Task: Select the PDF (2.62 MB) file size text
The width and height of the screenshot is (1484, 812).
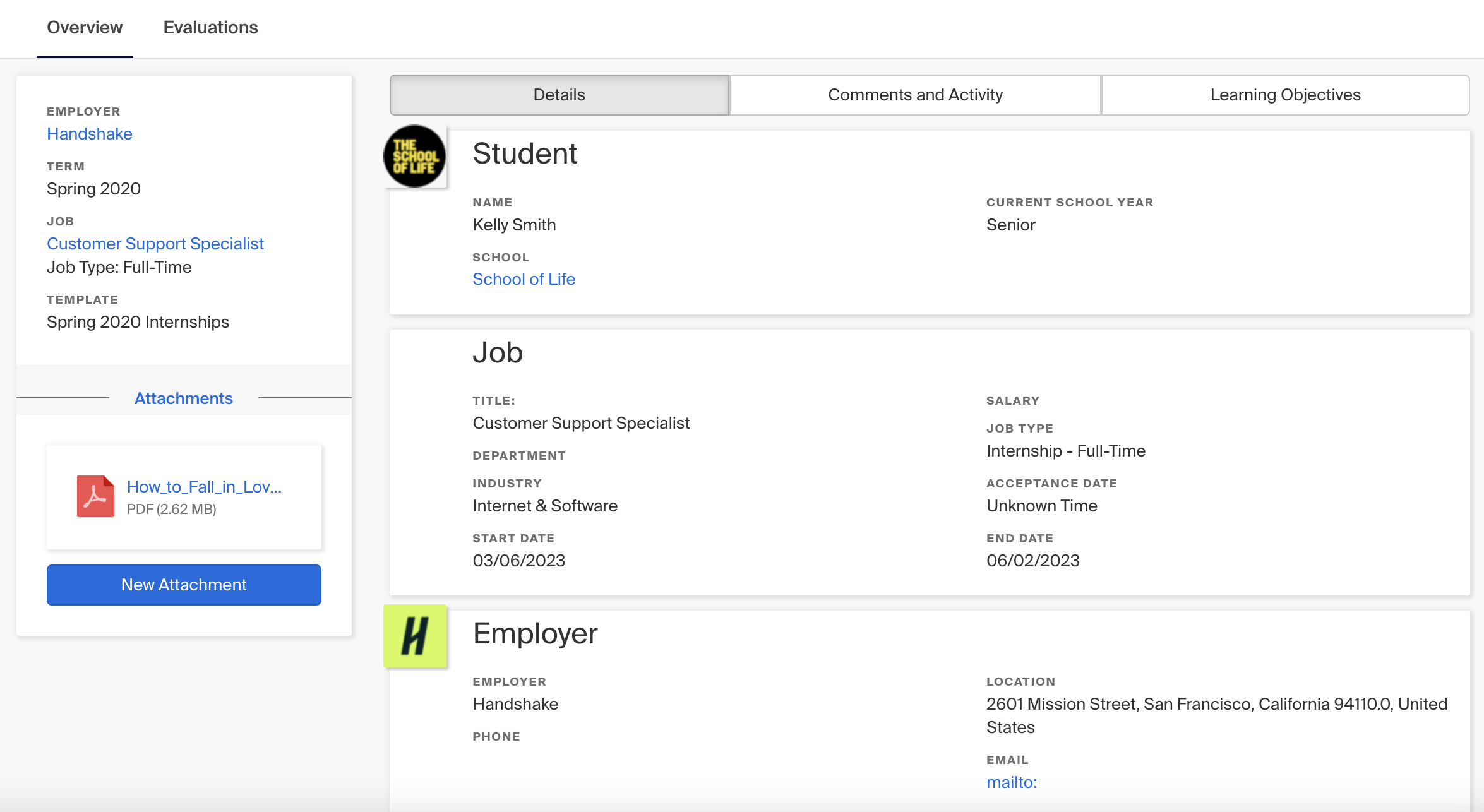Action: 172,509
